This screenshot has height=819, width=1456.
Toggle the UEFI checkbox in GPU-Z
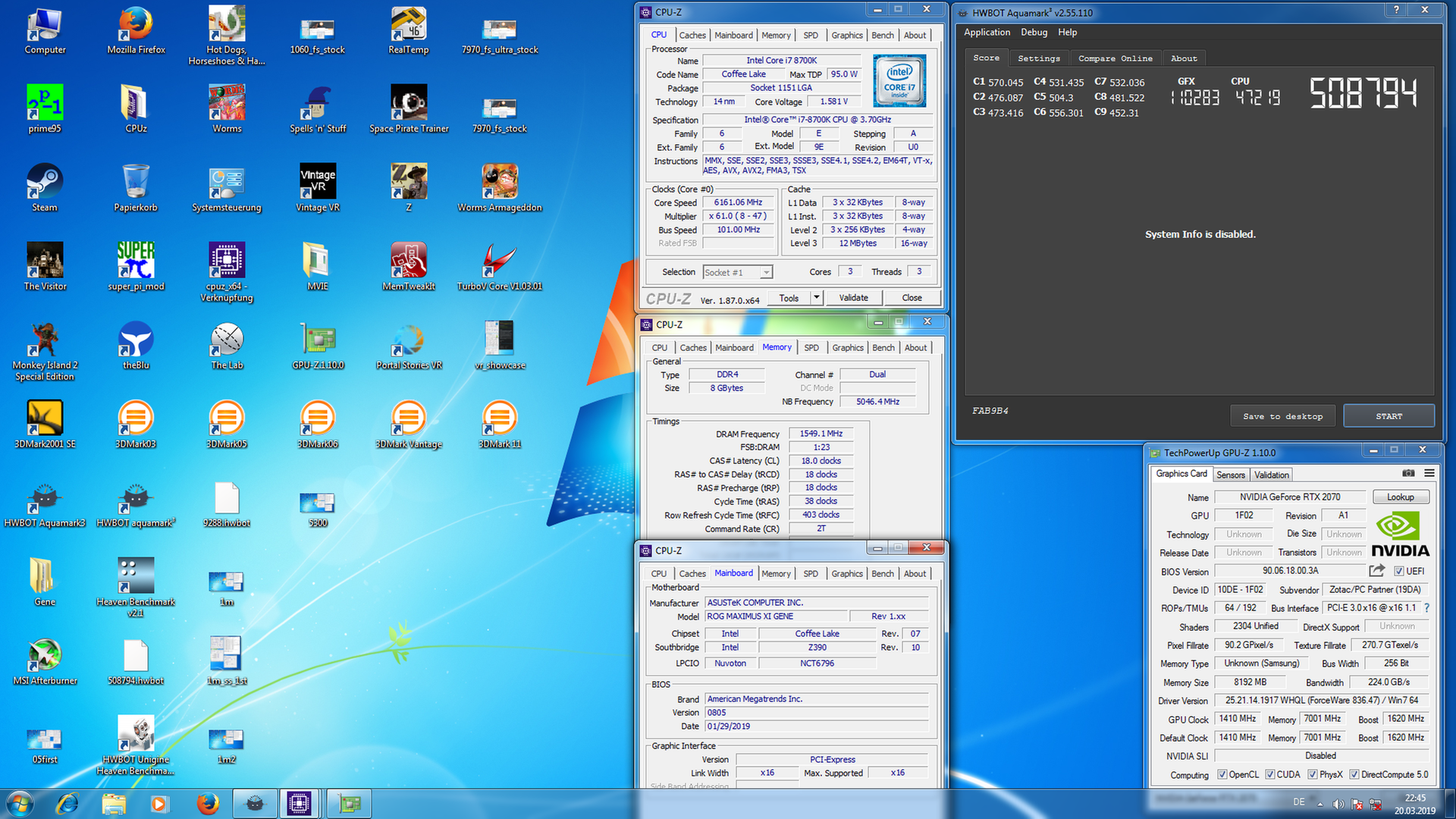pos(1399,571)
